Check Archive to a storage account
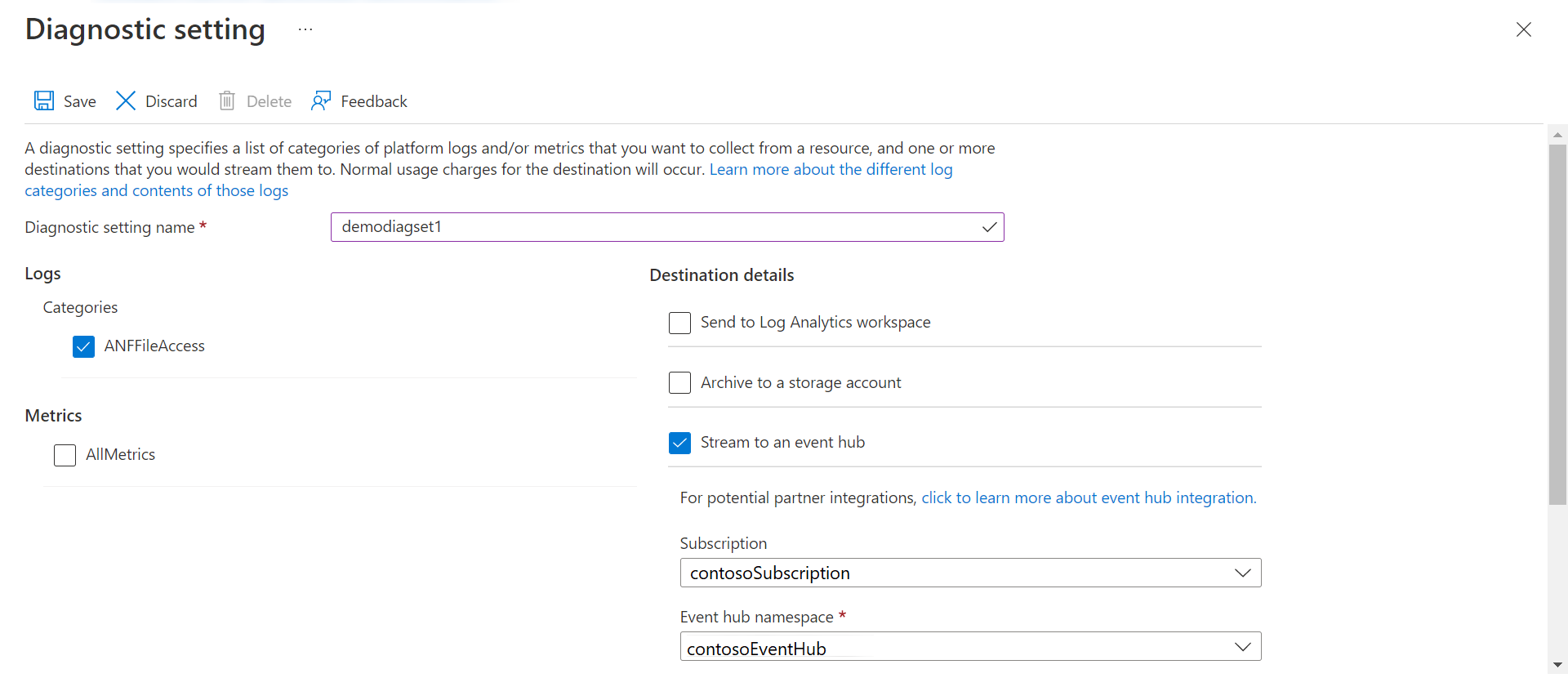 pos(679,383)
